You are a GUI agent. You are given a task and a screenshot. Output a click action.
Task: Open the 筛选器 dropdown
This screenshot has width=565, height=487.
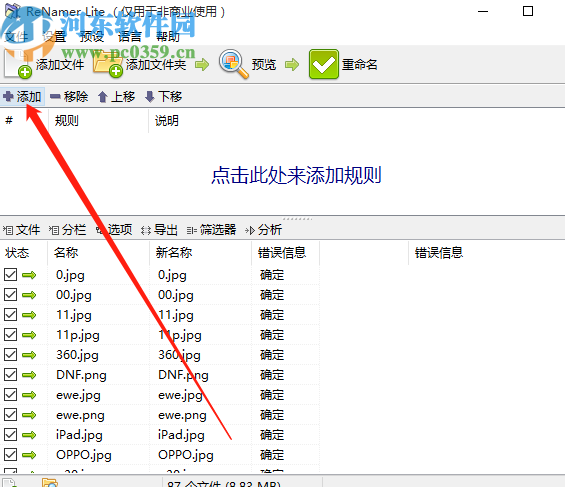tap(212, 230)
